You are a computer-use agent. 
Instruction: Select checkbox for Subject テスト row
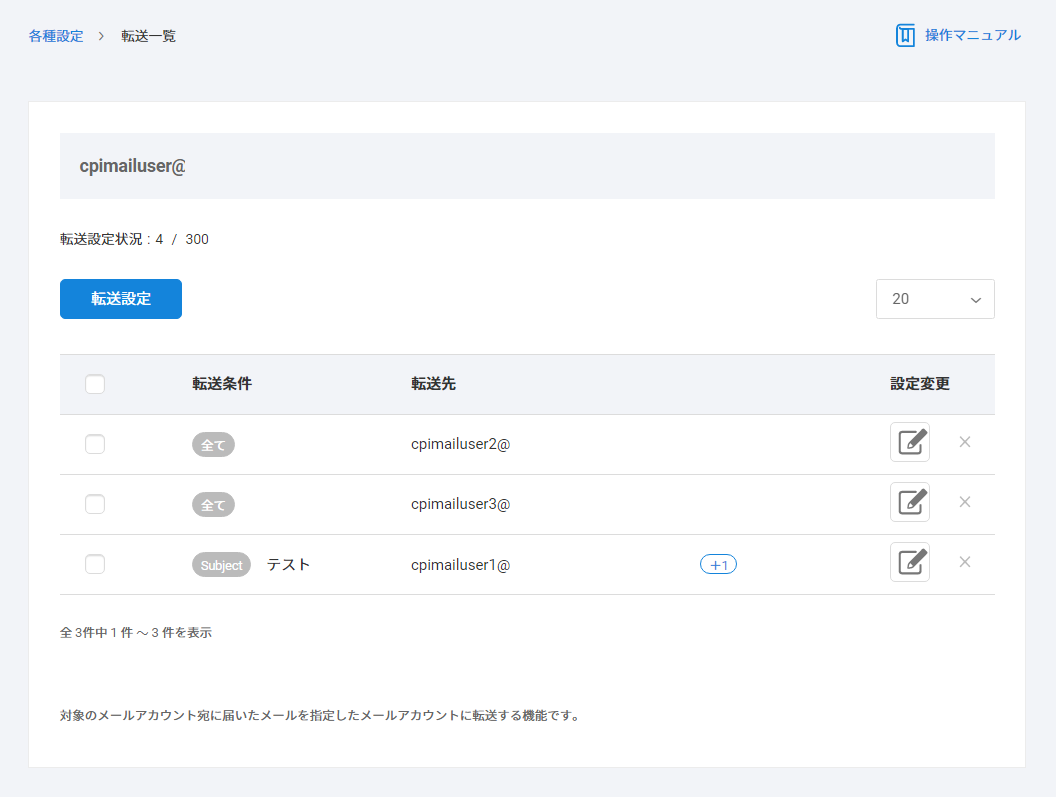click(x=95, y=564)
